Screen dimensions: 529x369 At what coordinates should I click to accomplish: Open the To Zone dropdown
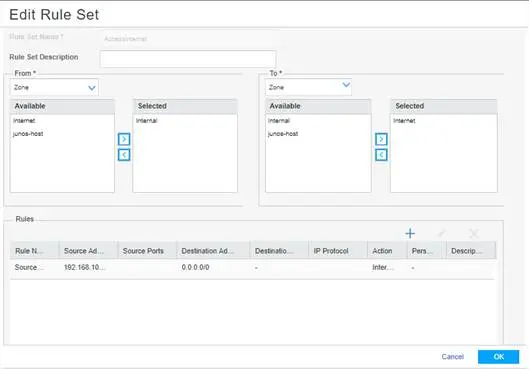click(x=308, y=87)
